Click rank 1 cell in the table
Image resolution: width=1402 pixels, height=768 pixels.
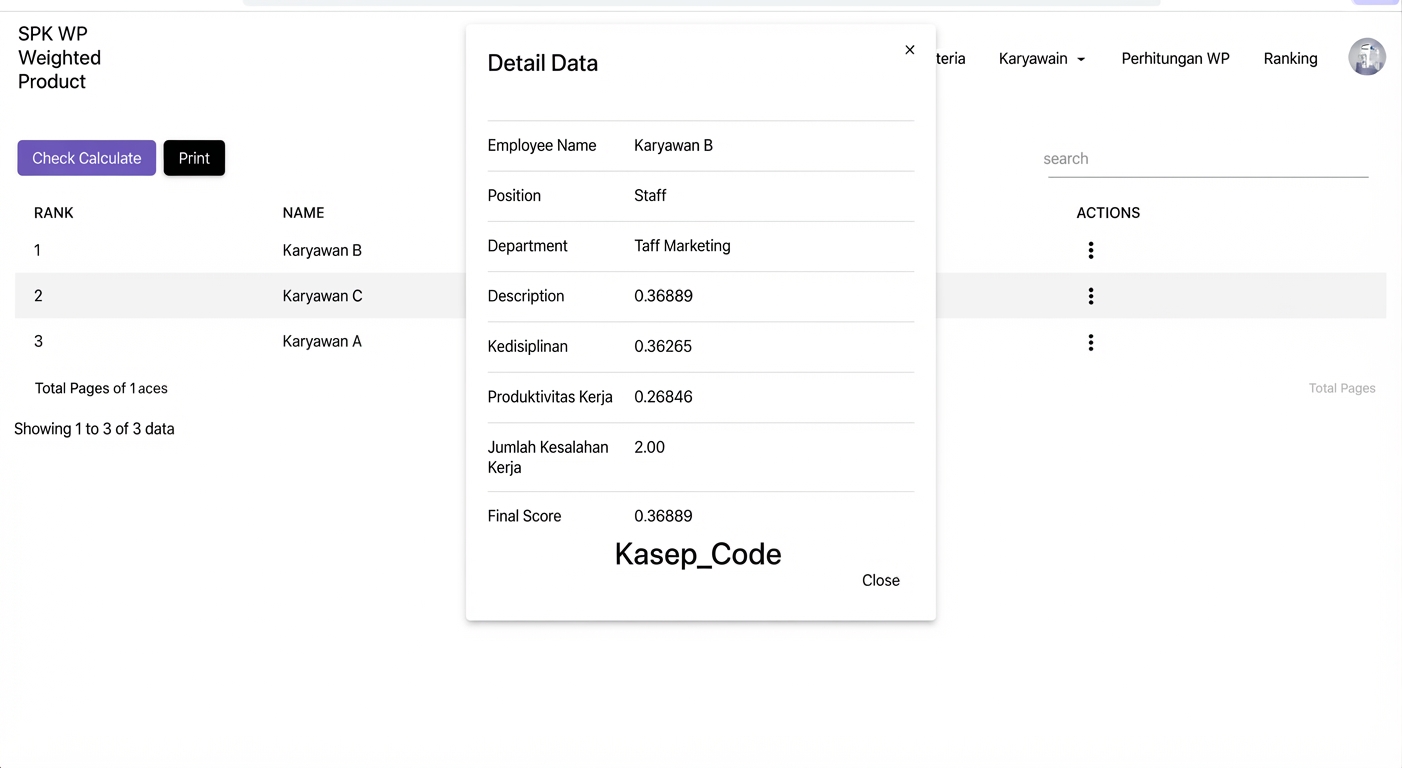click(x=37, y=251)
